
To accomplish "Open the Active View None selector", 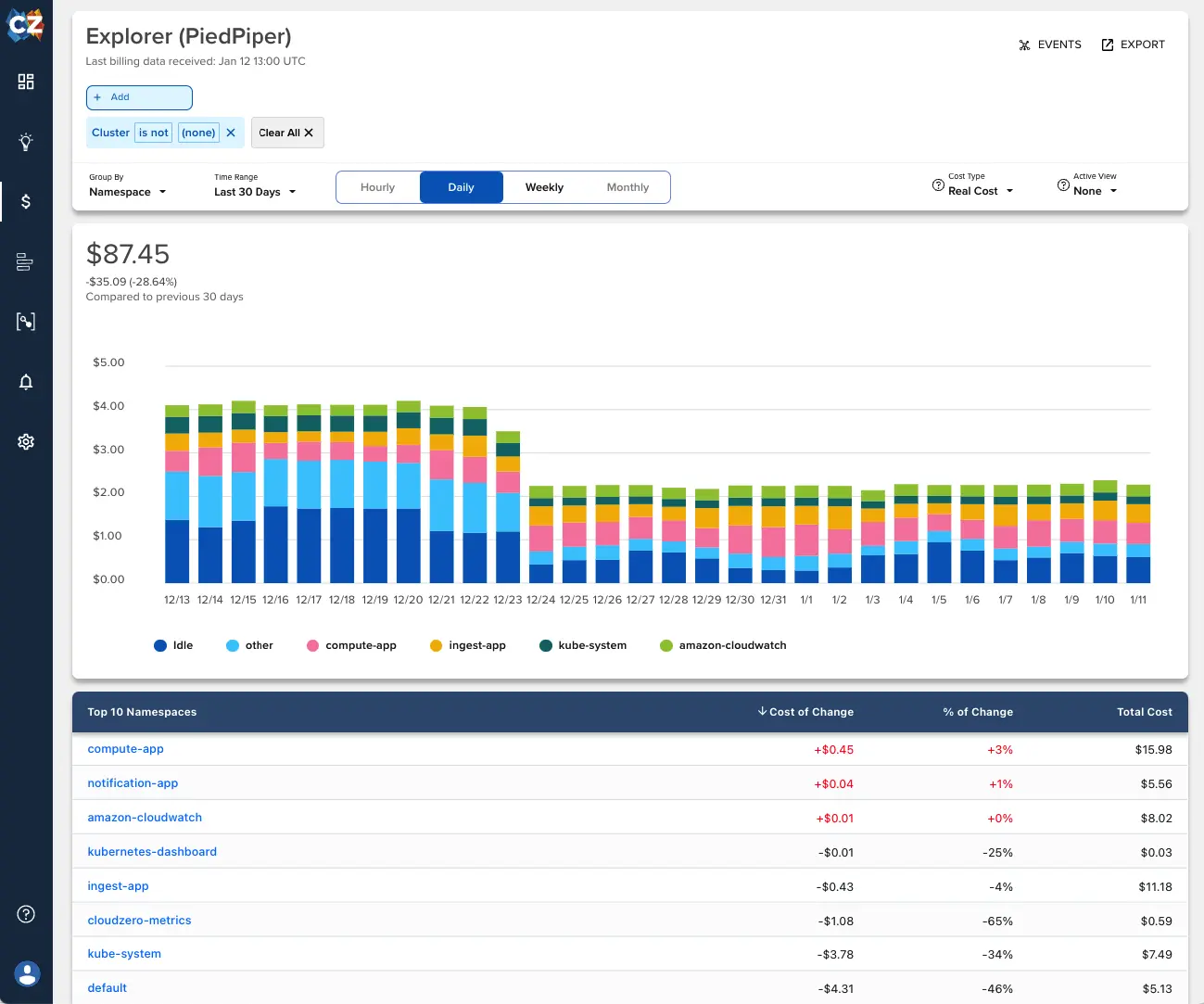I will (1086, 191).
